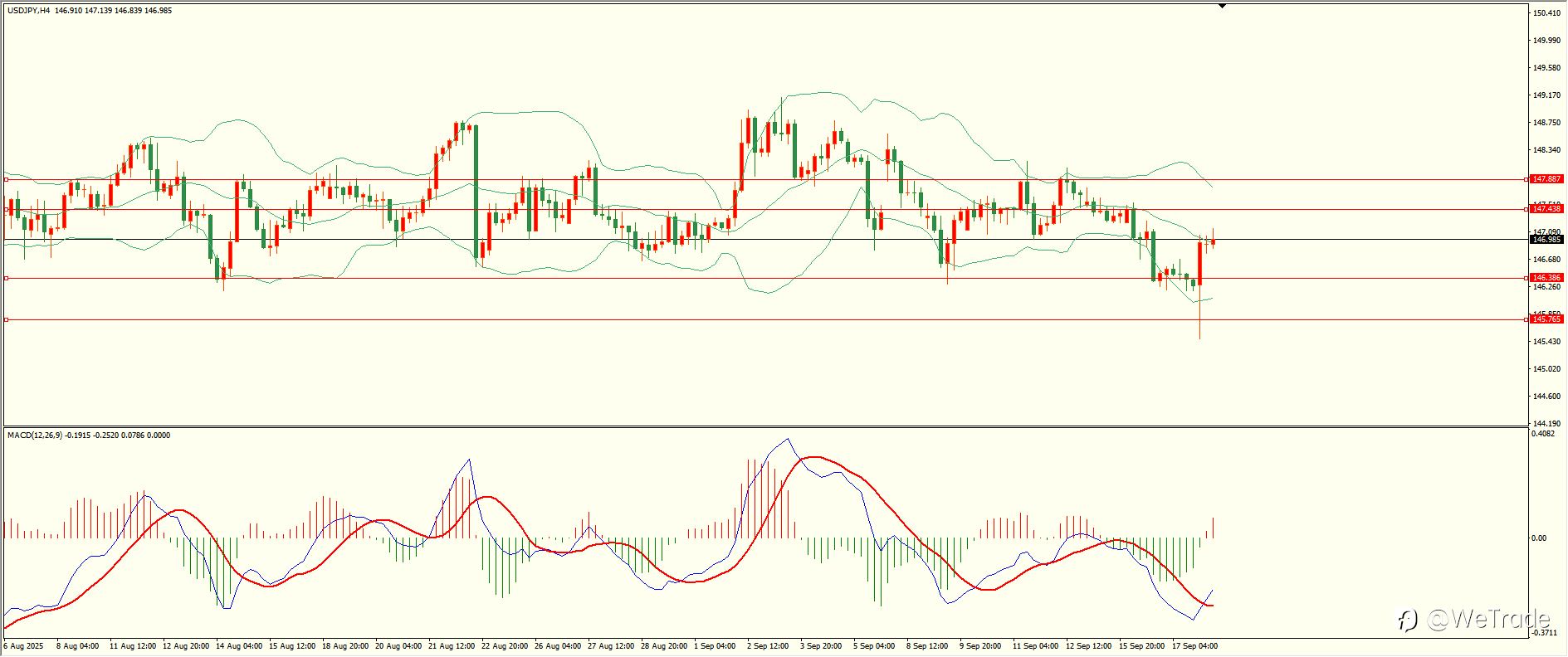Click the 148.750 price scale label
The width and height of the screenshot is (1568, 657).
point(1546,123)
